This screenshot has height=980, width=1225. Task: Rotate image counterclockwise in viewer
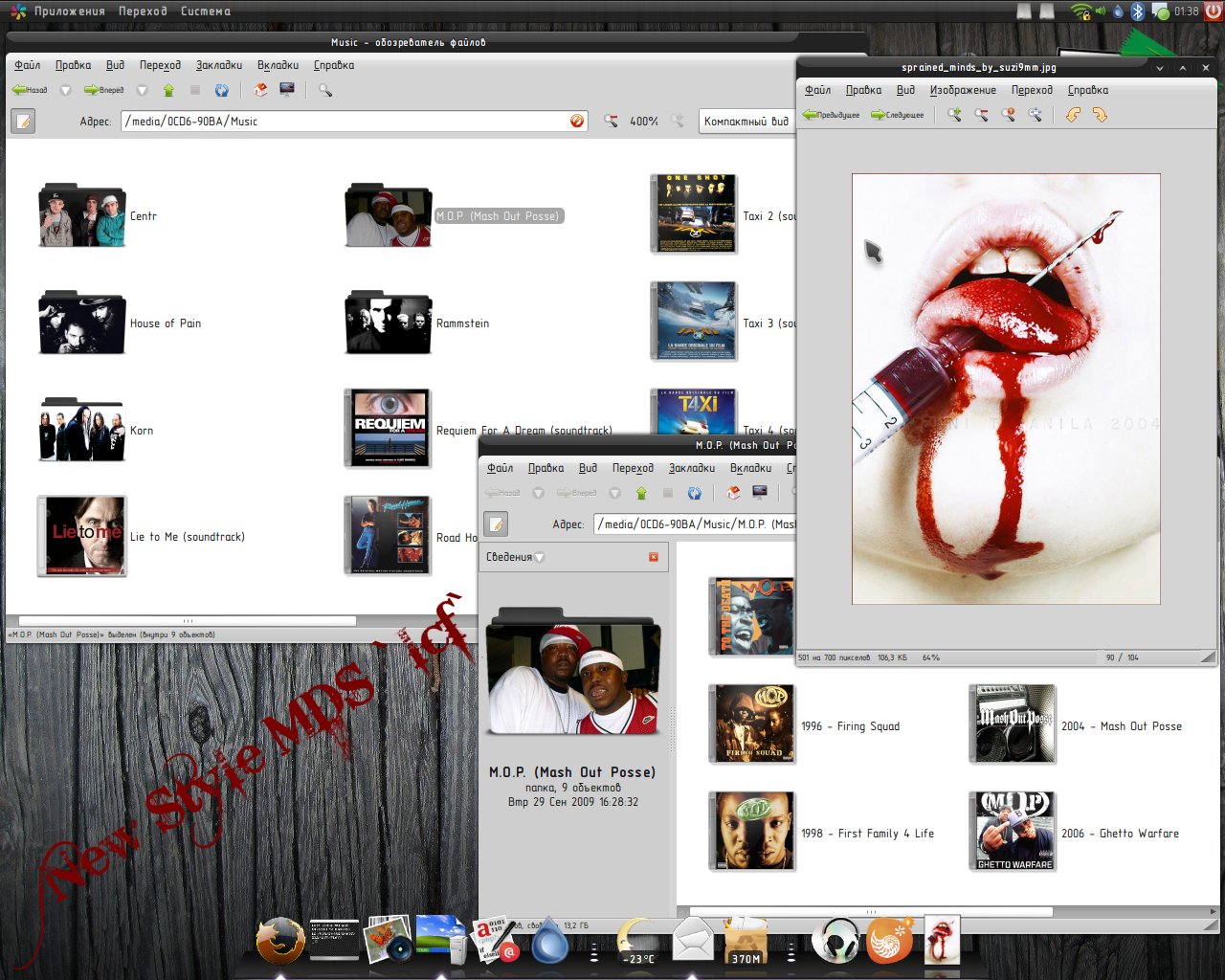pos(1073,115)
